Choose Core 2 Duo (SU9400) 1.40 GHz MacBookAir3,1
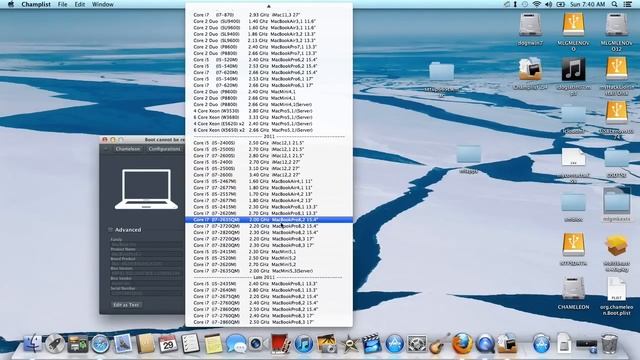640x360 pixels. [x=269, y=21]
